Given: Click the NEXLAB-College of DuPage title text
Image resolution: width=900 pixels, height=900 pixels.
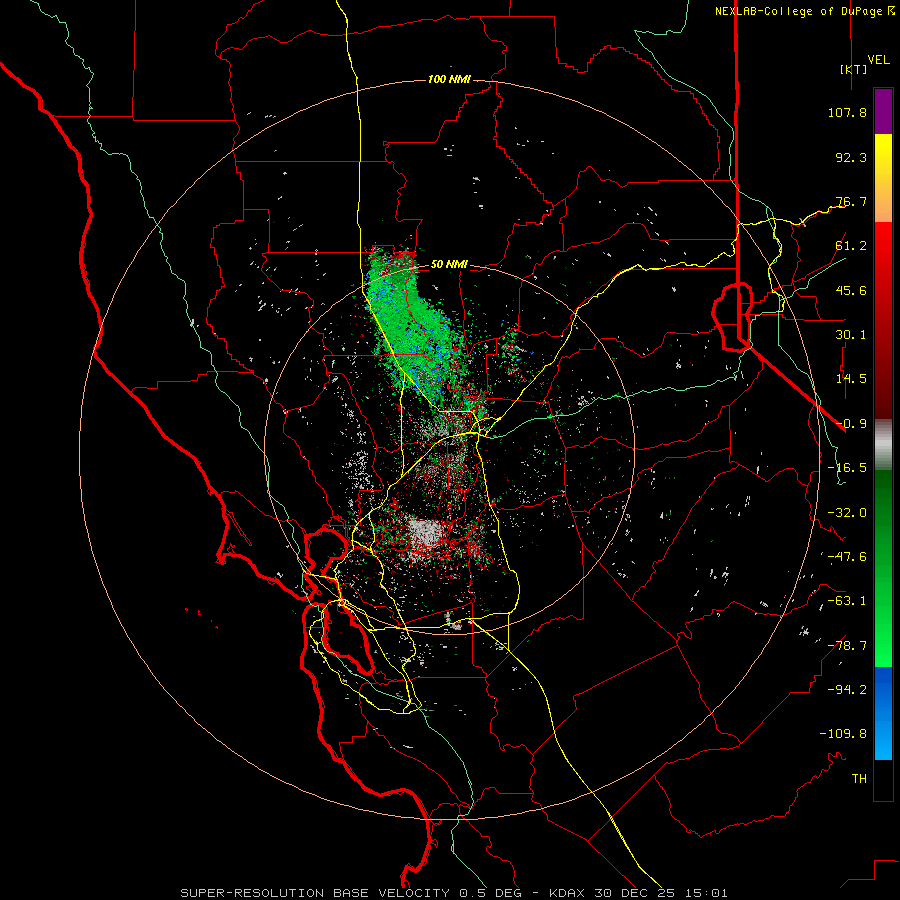Looking at the screenshot, I should 798,11.
